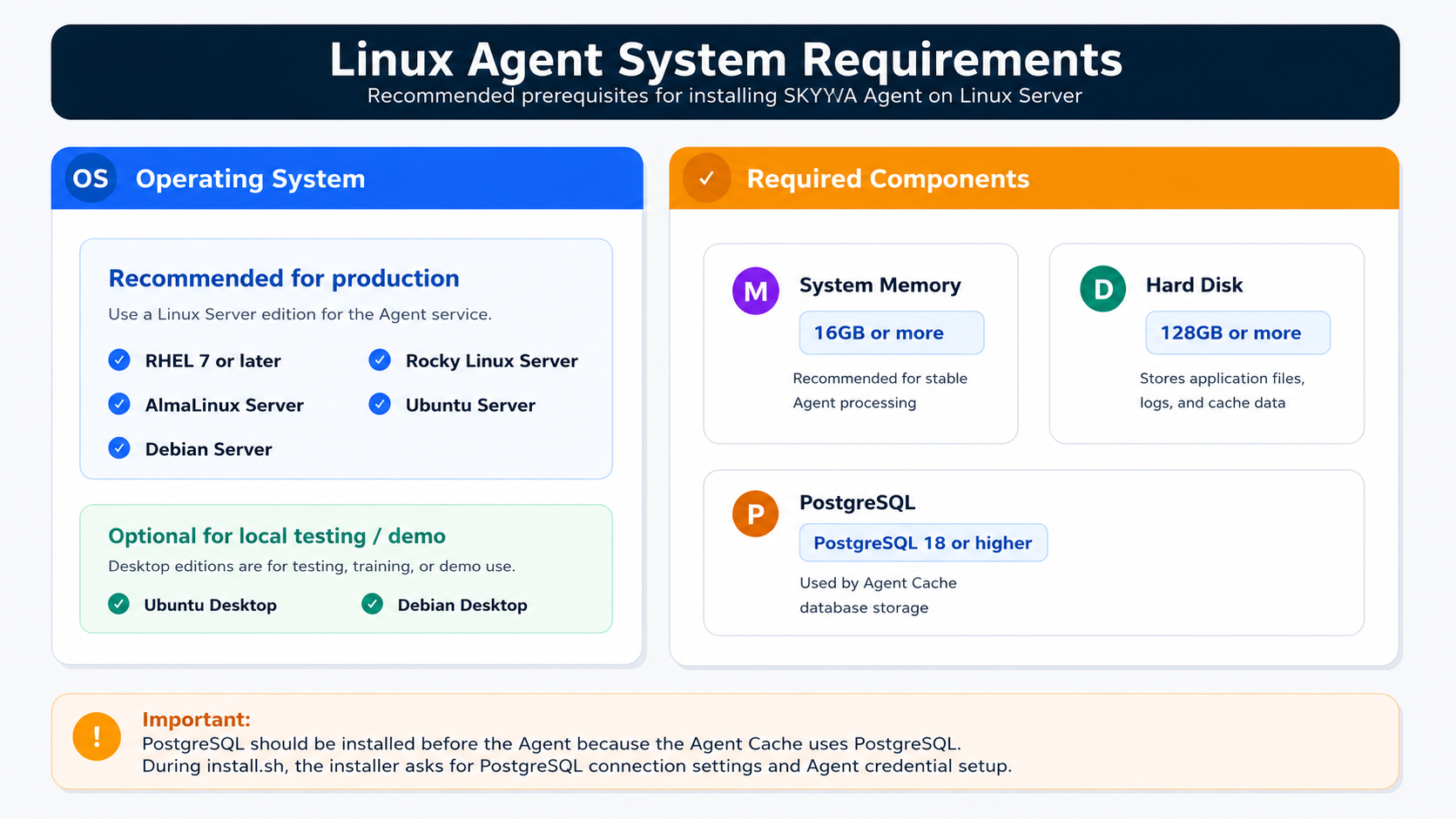Click the Optional for local testing heading

point(277,536)
